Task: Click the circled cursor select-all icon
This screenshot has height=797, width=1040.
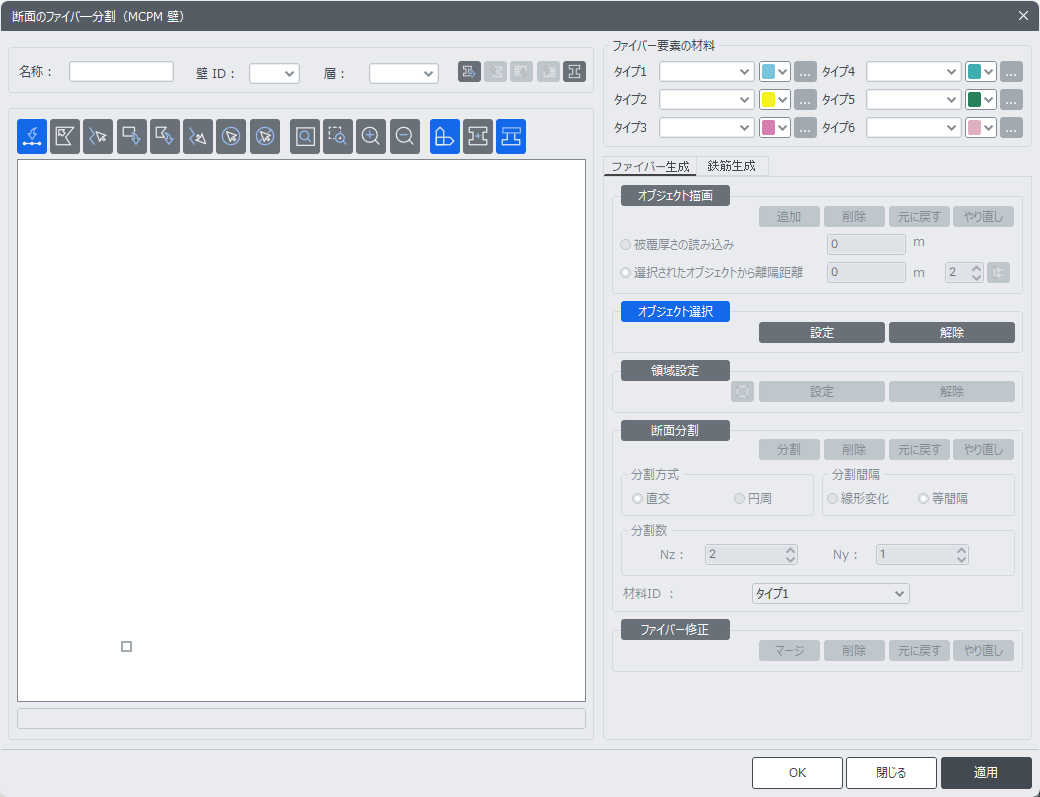Action: click(231, 137)
